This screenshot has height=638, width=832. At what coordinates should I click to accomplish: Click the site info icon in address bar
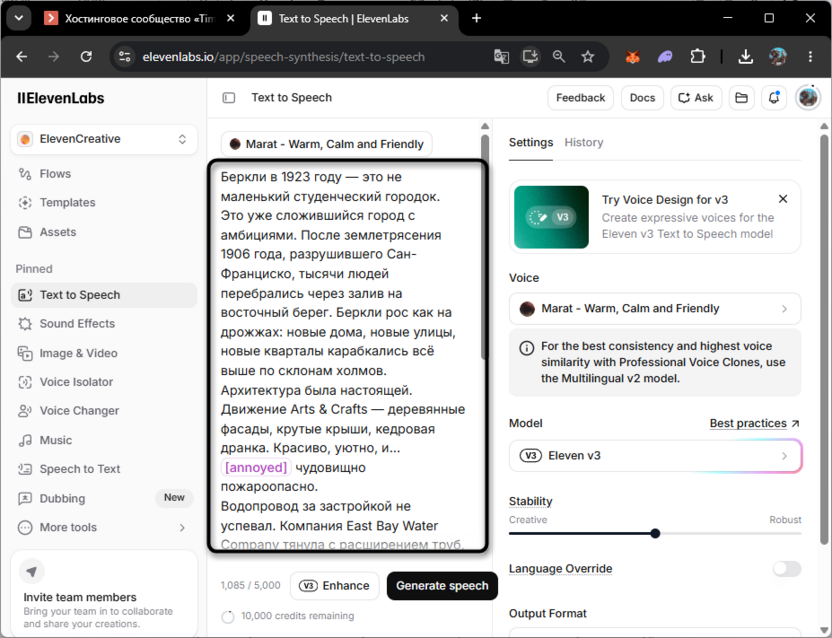click(125, 56)
